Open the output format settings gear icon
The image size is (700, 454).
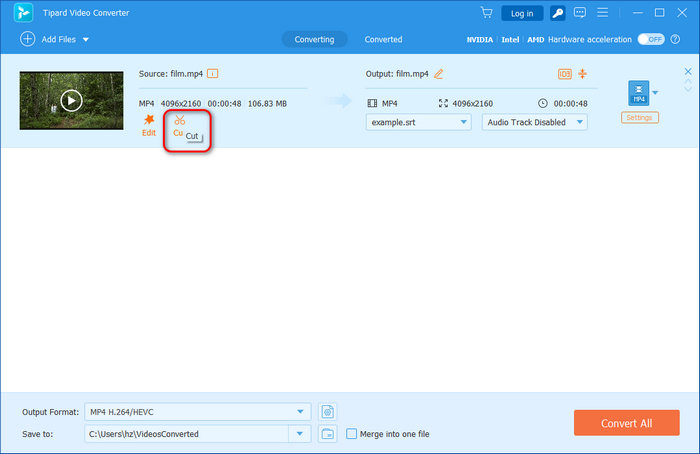click(328, 412)
